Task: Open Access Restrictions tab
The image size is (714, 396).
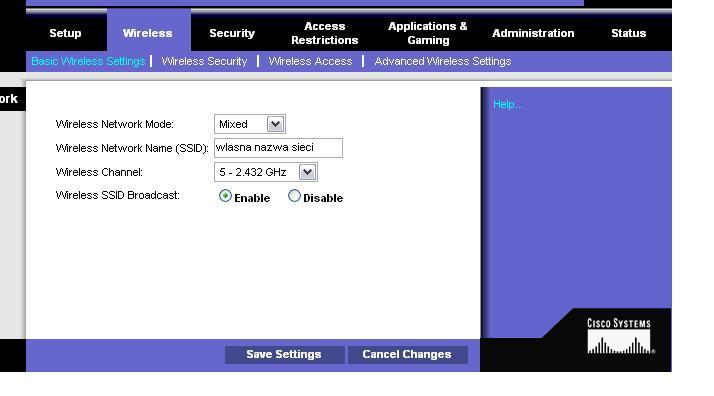Action: (x=325, y=33)
